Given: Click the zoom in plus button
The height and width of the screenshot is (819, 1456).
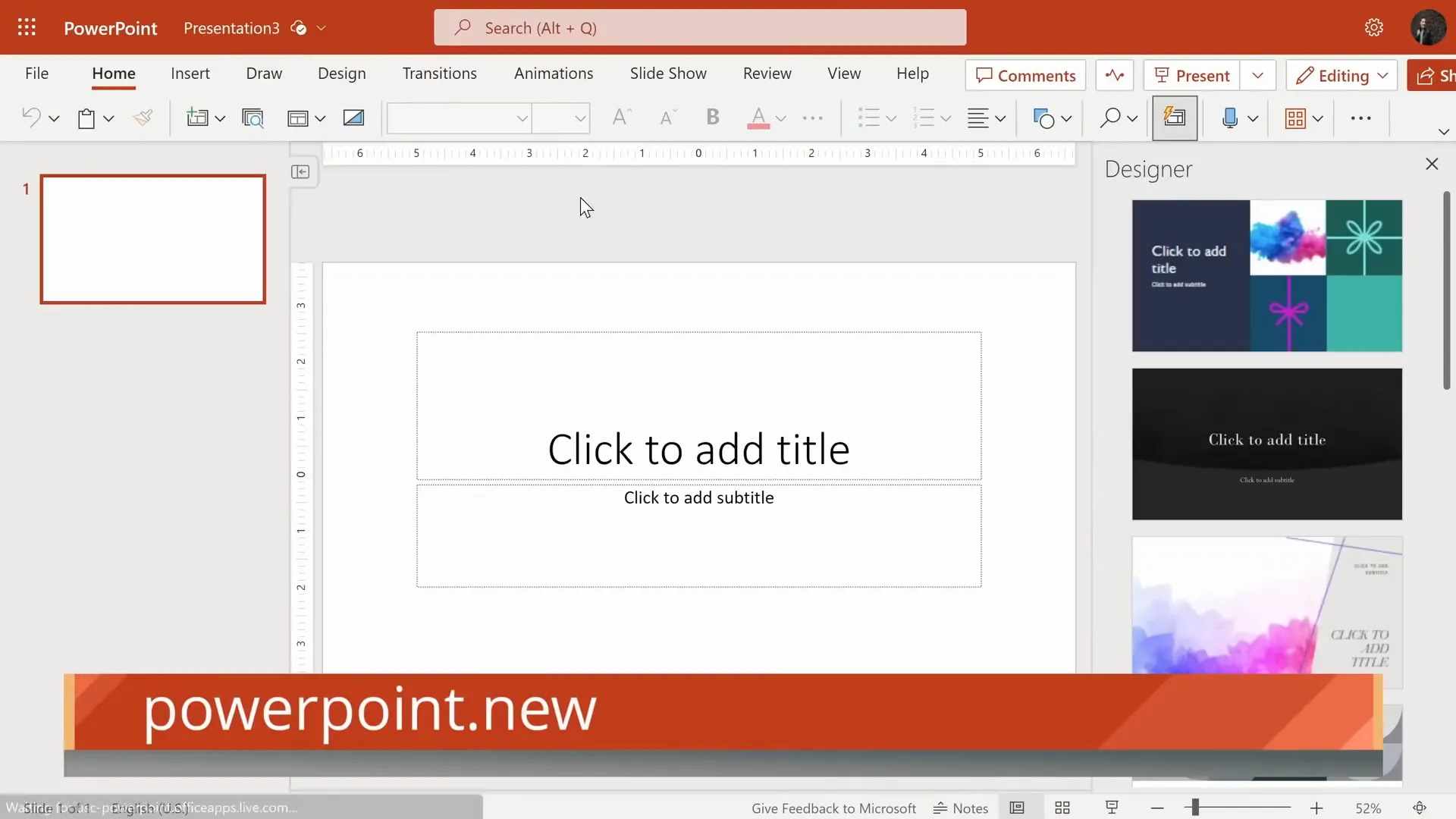Looking at the screenshot, I should point(1316,808).
